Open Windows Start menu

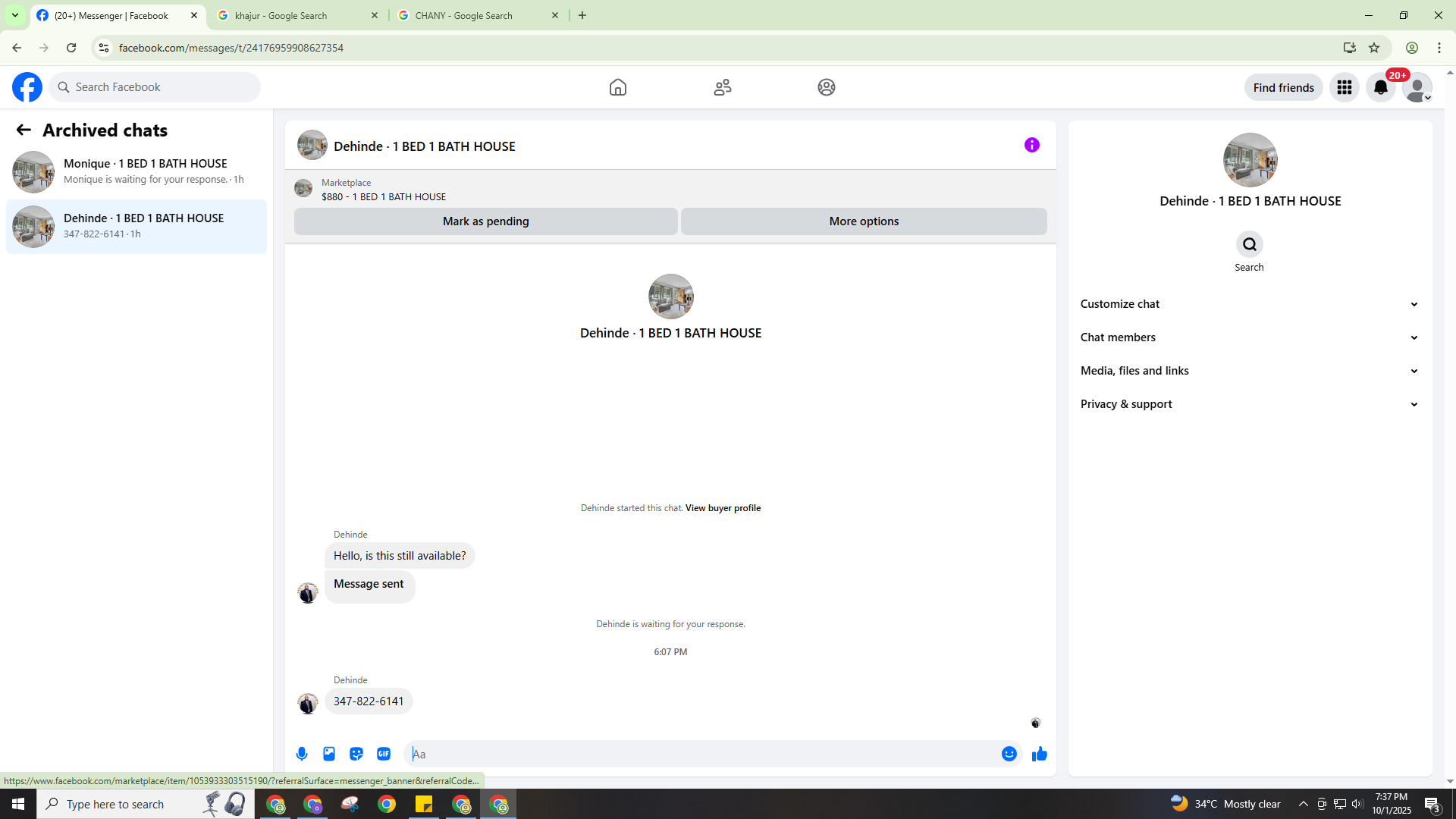click(18, 804)
